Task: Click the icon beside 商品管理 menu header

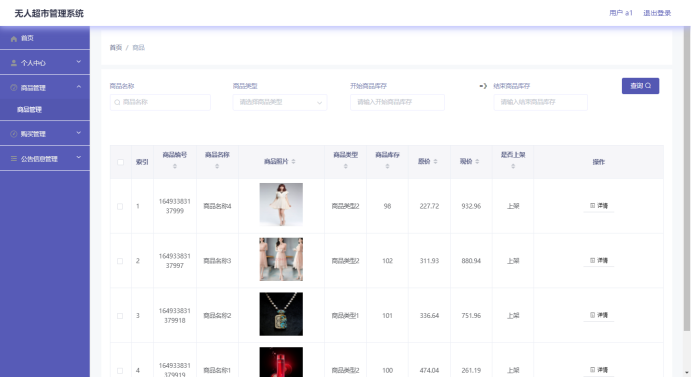Action: click(14, 88)
